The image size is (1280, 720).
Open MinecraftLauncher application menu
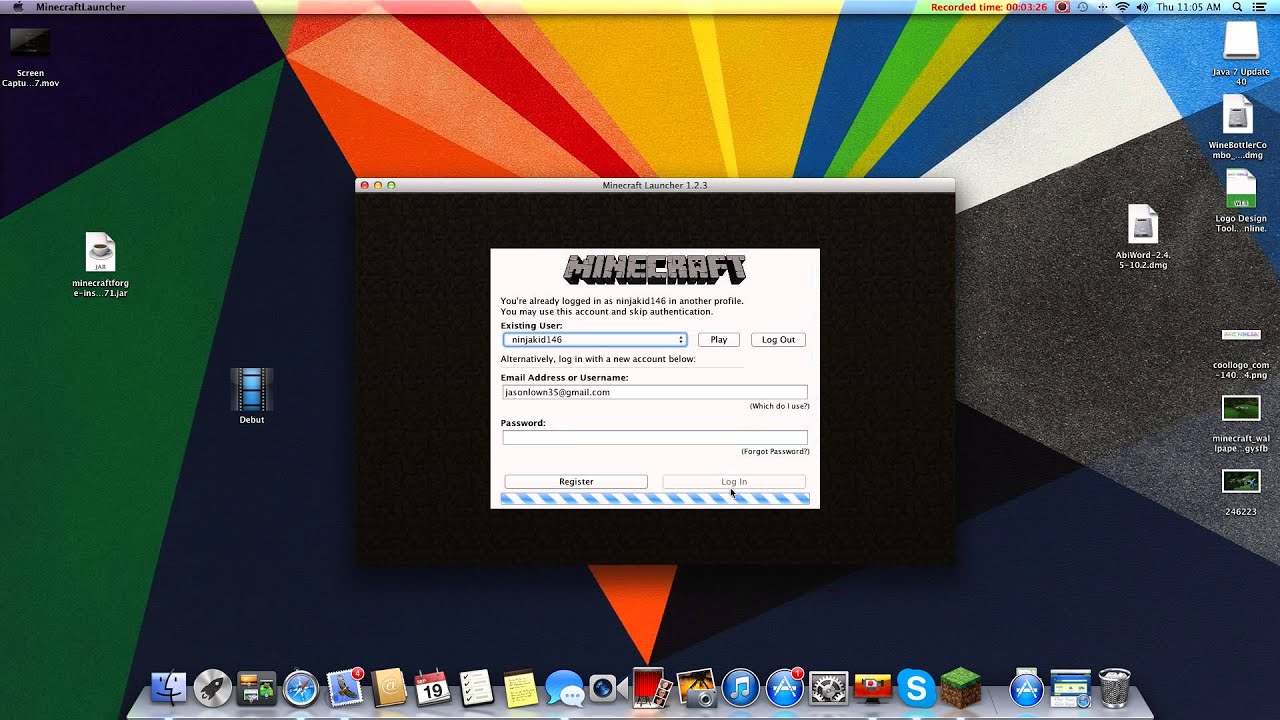point(80,7)
